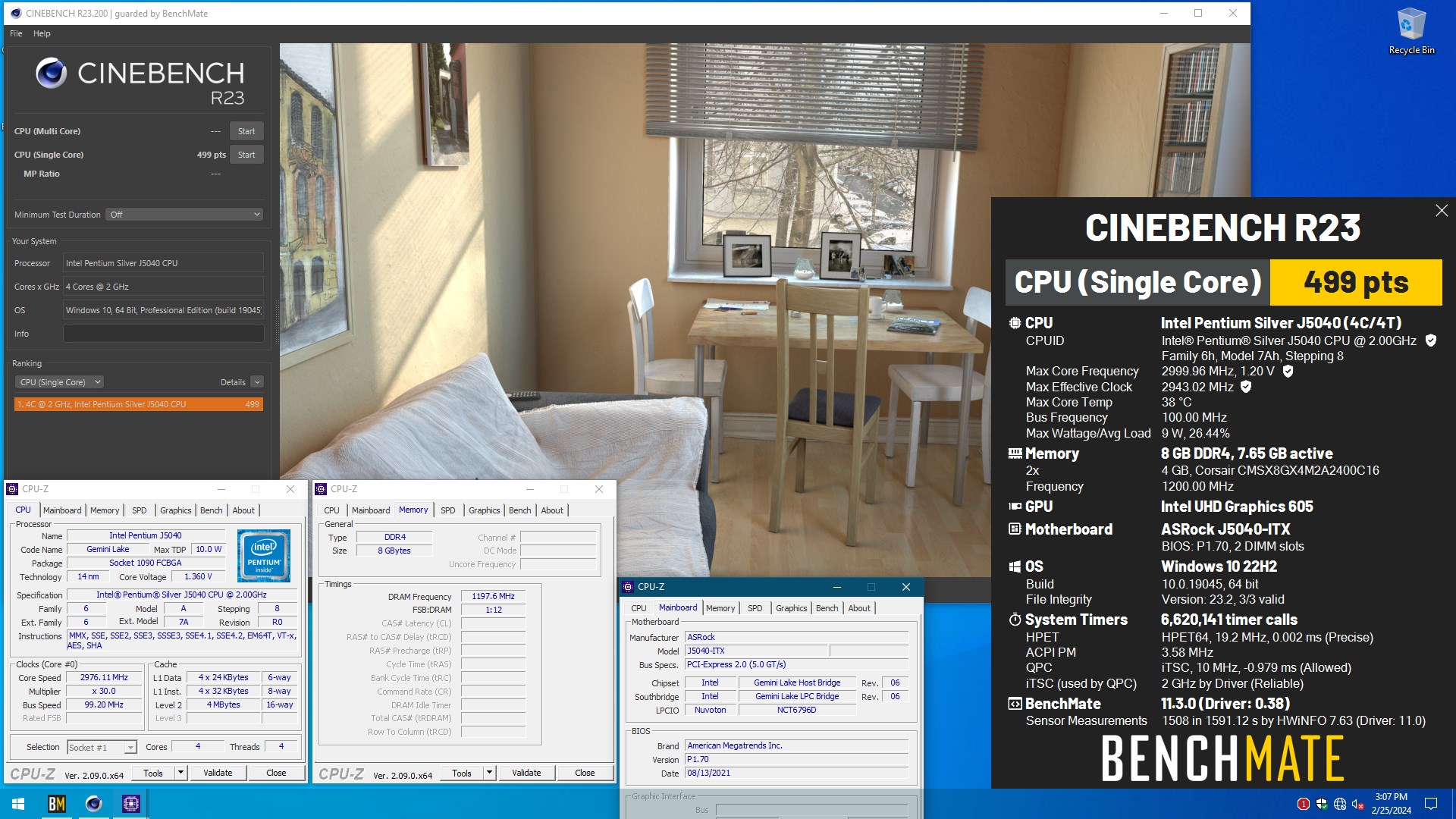The image size is (1456, 819).
Task: Open the CPU (Single Core) ranking dropdown
Action: (59, 382)
